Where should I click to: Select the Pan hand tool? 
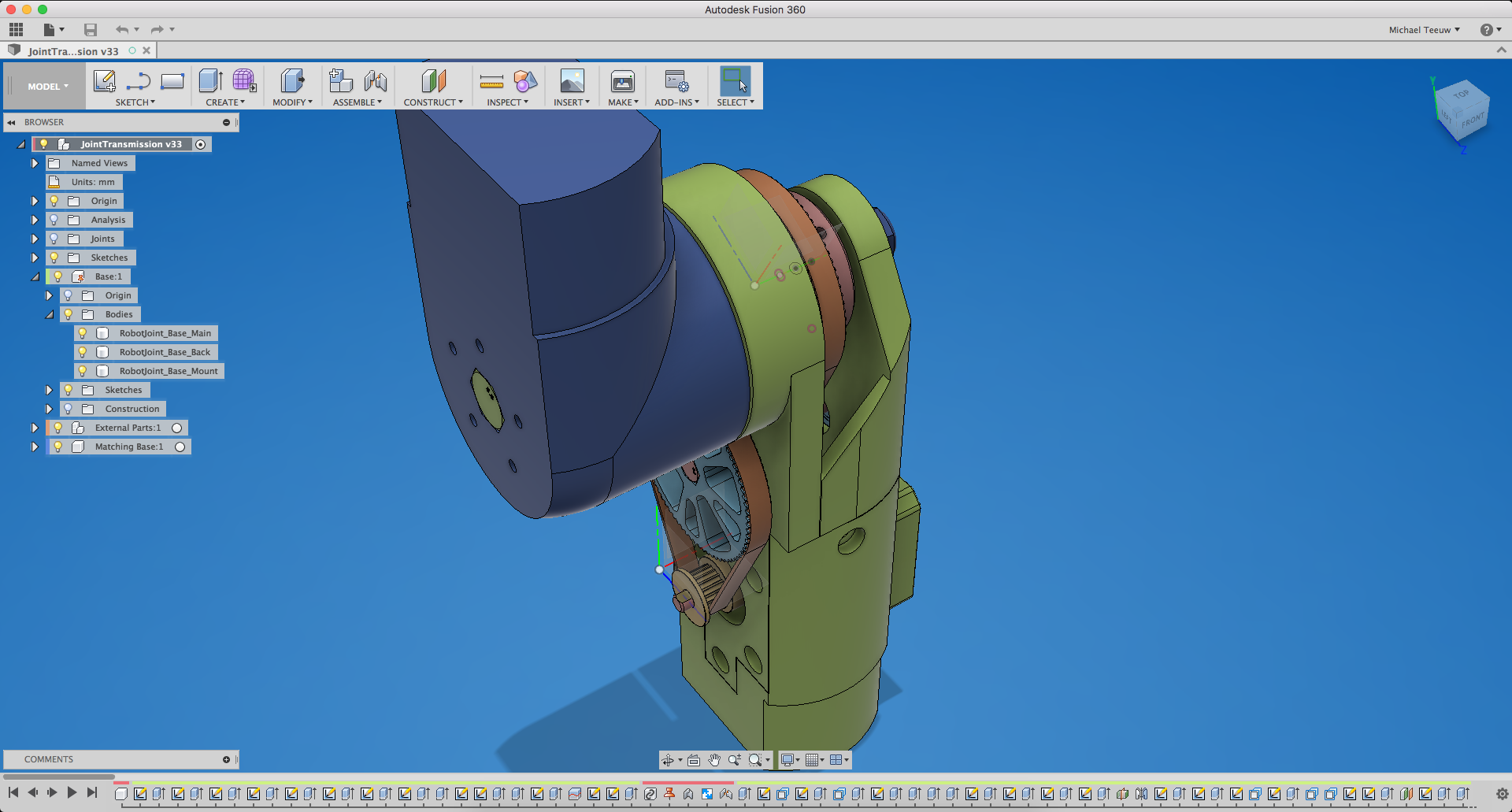pos(714,760)
